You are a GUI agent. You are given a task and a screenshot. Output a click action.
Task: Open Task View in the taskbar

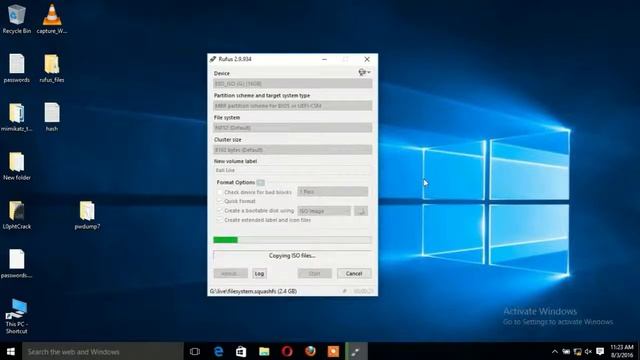pyautogui.click(x=195, y=351)
